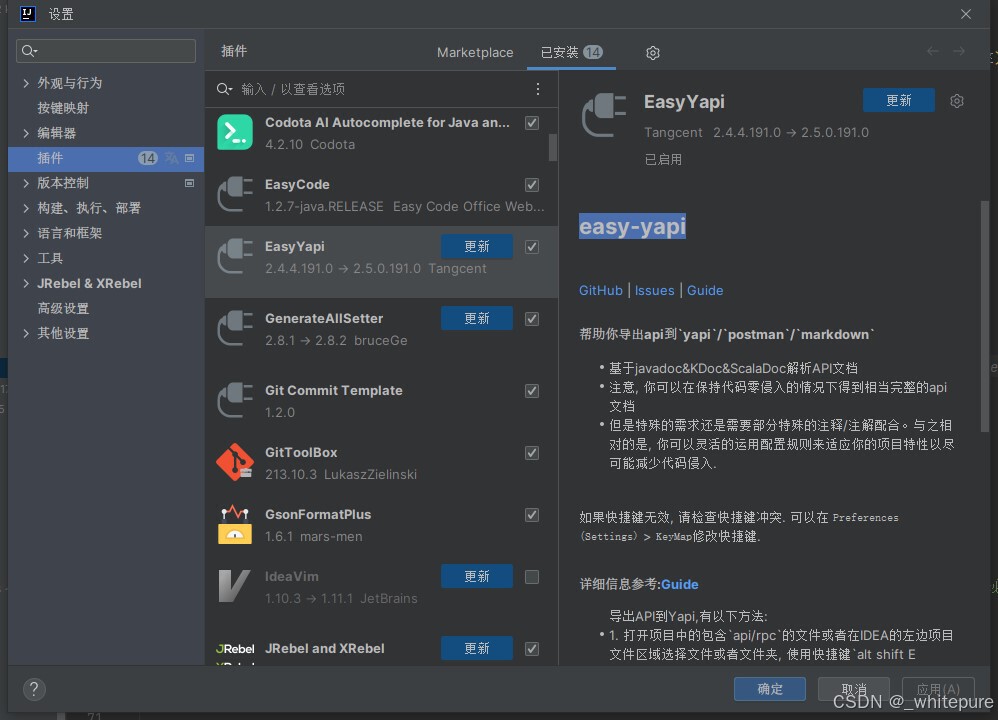Click the search magnifier in settings search
998x720 pixels.
(29, 51)
